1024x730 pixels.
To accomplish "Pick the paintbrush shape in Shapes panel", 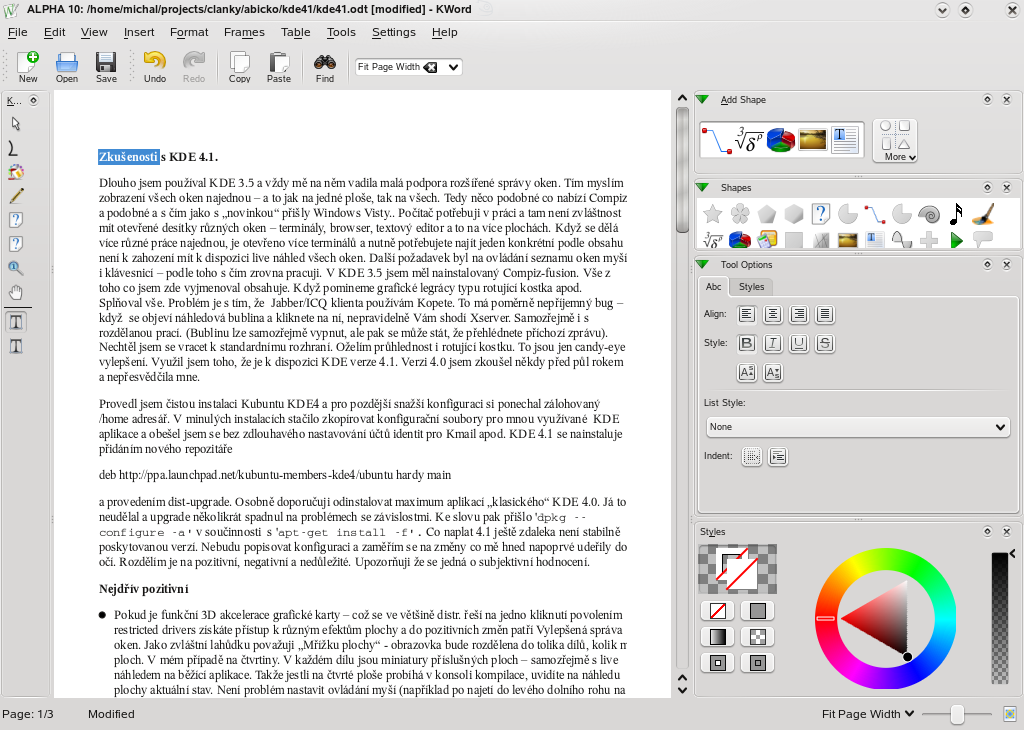I will click(x=983, y=214).
